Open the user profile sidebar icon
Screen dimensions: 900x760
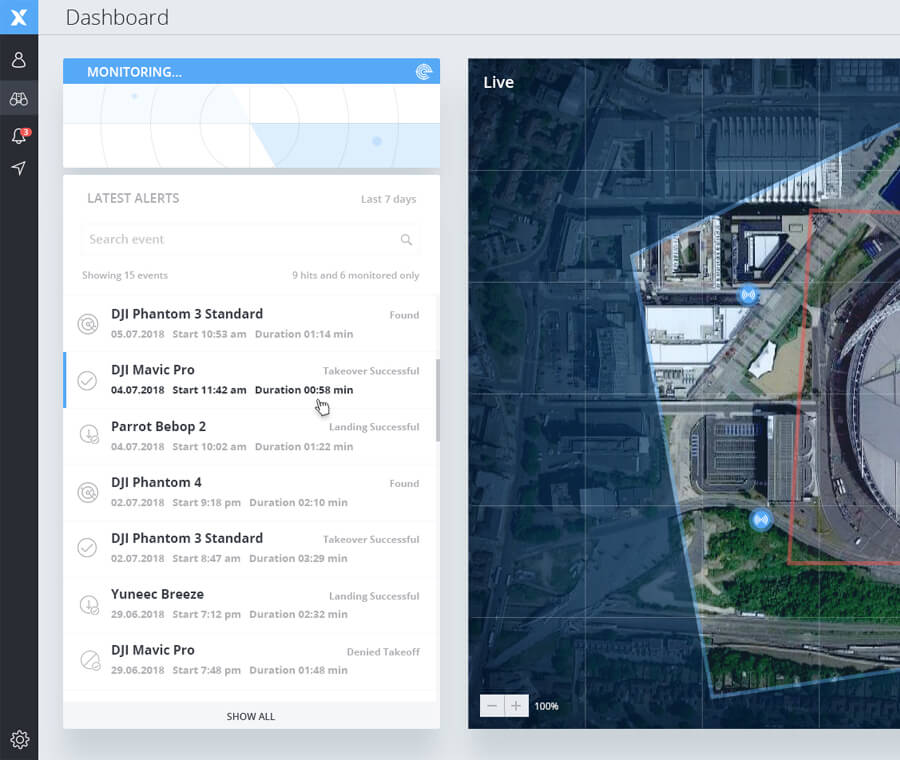18,60
